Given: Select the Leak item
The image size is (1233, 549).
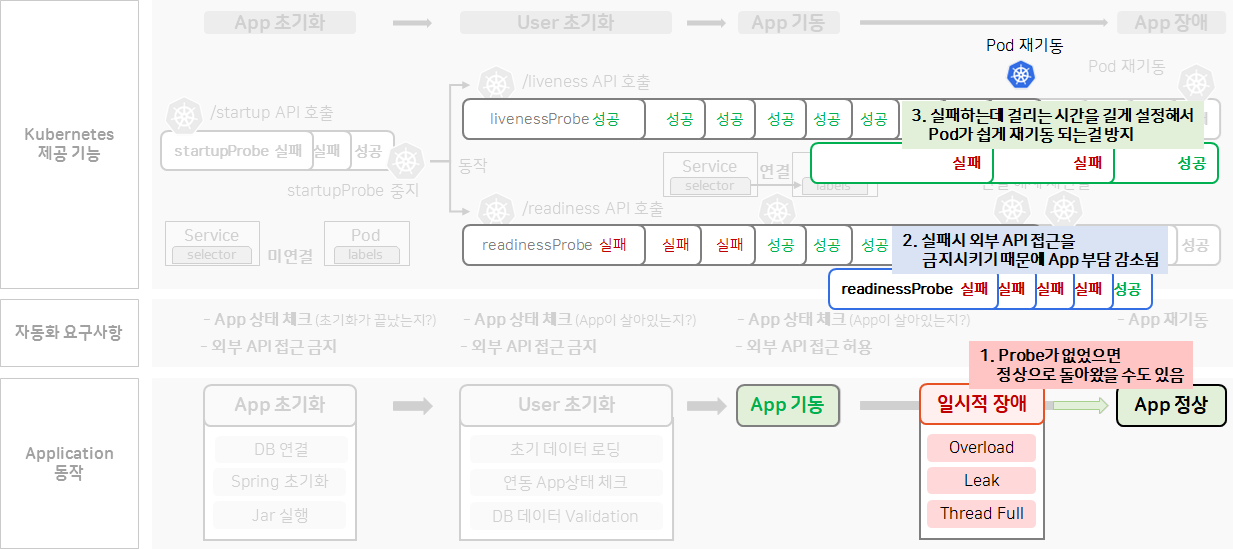Looking at the screenshot, I should click(982, 481).
